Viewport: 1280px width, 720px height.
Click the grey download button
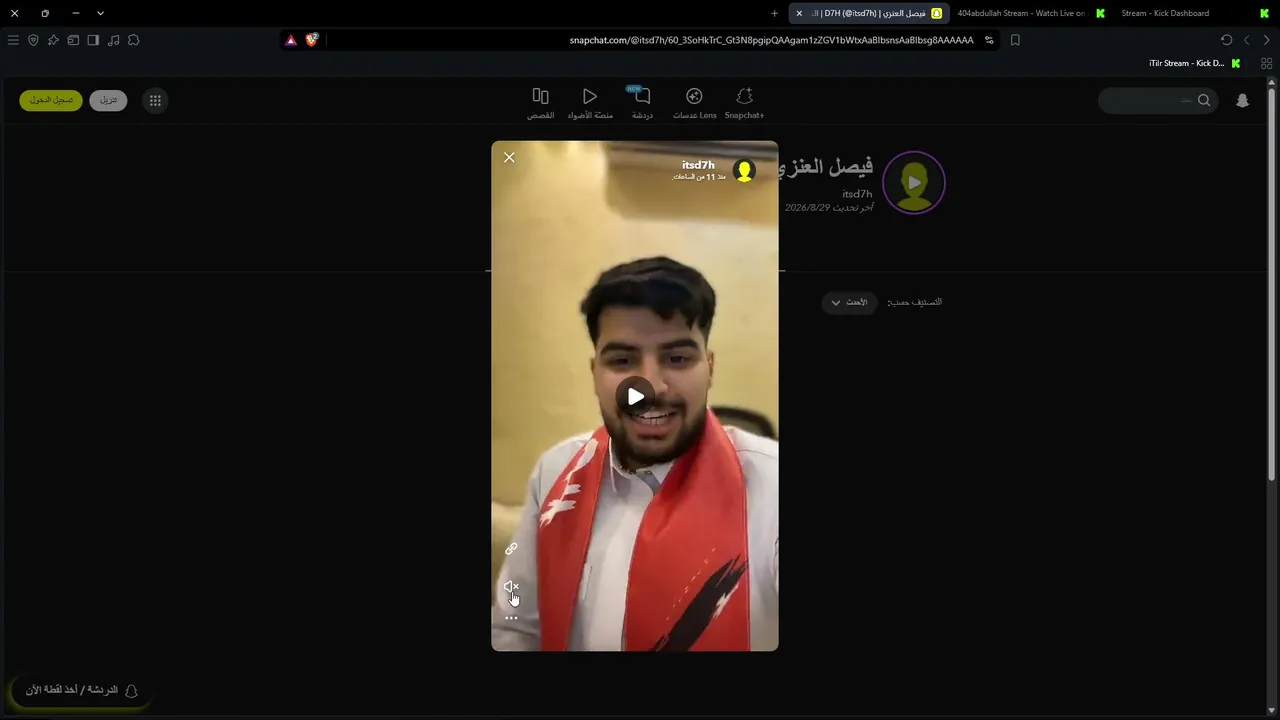tap(108, 100)
